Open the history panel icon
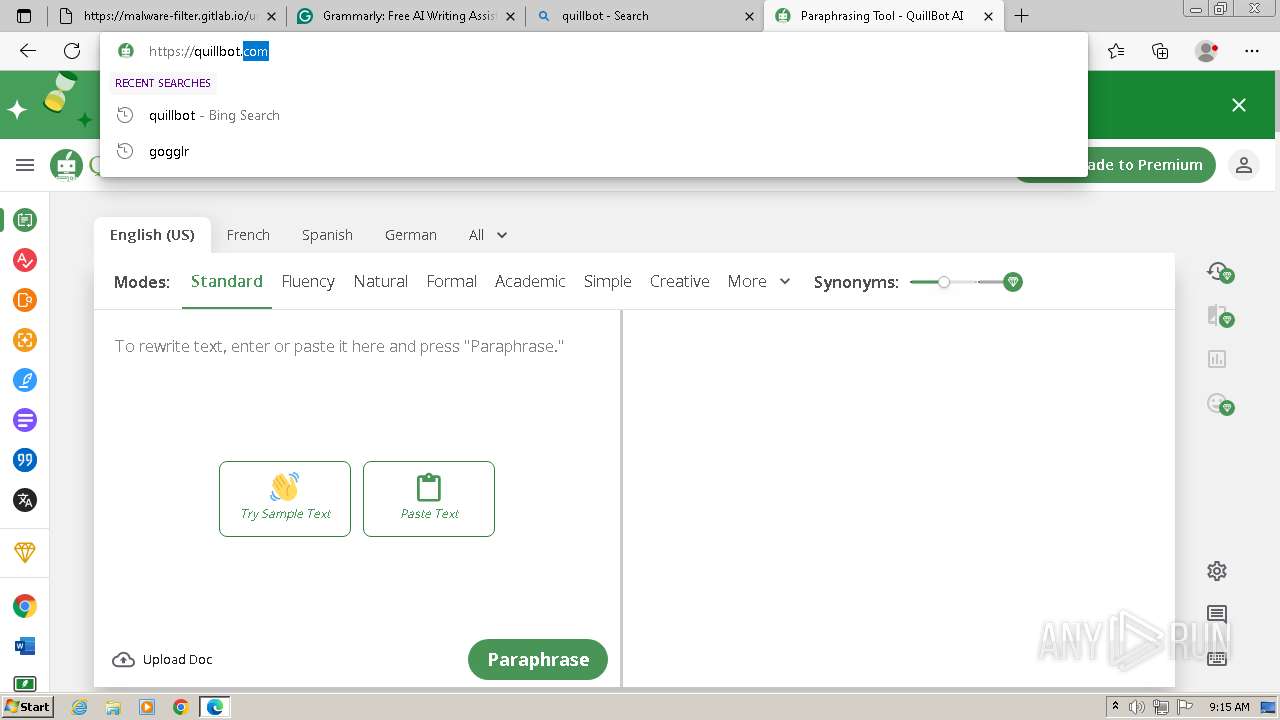This screenshot has height=720, width=1280. point(1219,272)
